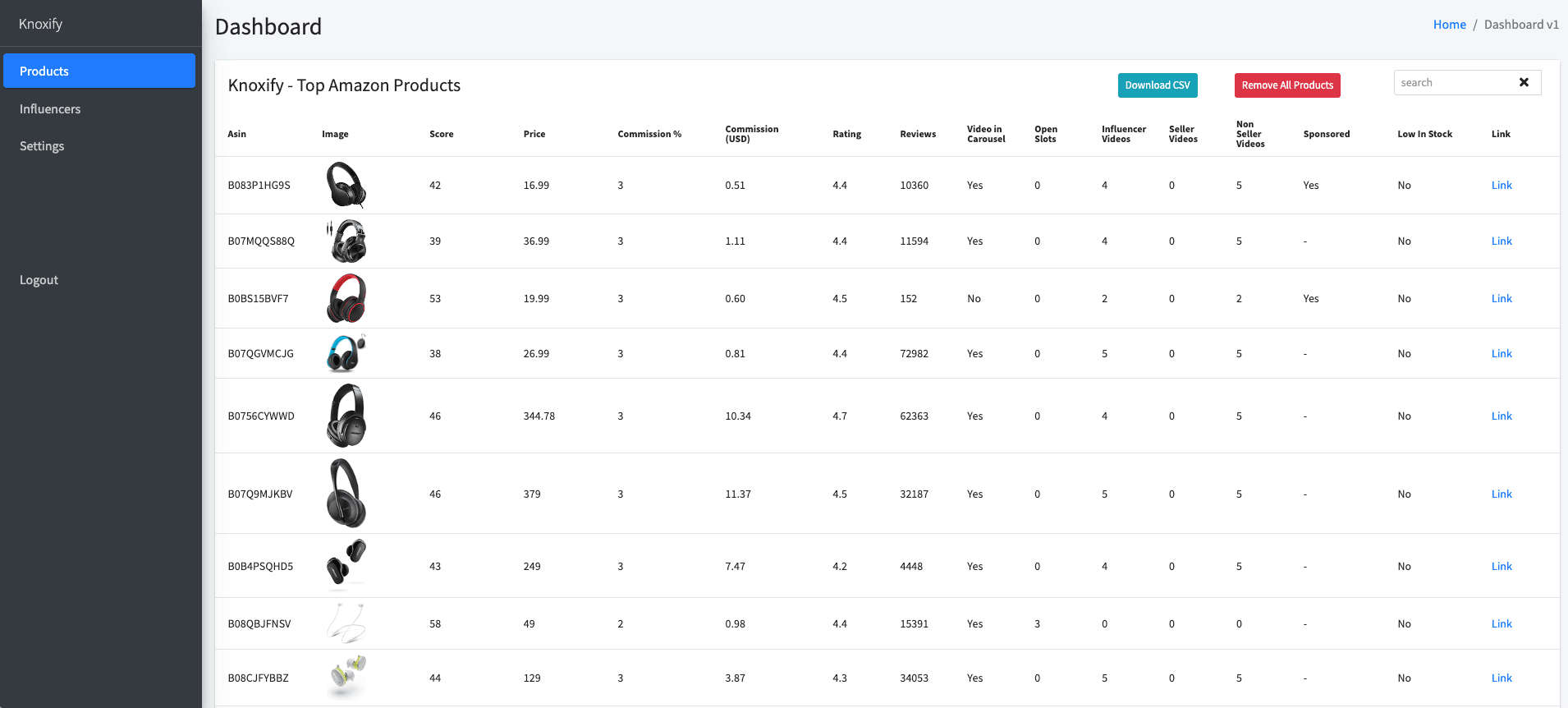Click the Dashboard page heading
The height and width of the screenshot is (708, 1568).
[268, 26]
